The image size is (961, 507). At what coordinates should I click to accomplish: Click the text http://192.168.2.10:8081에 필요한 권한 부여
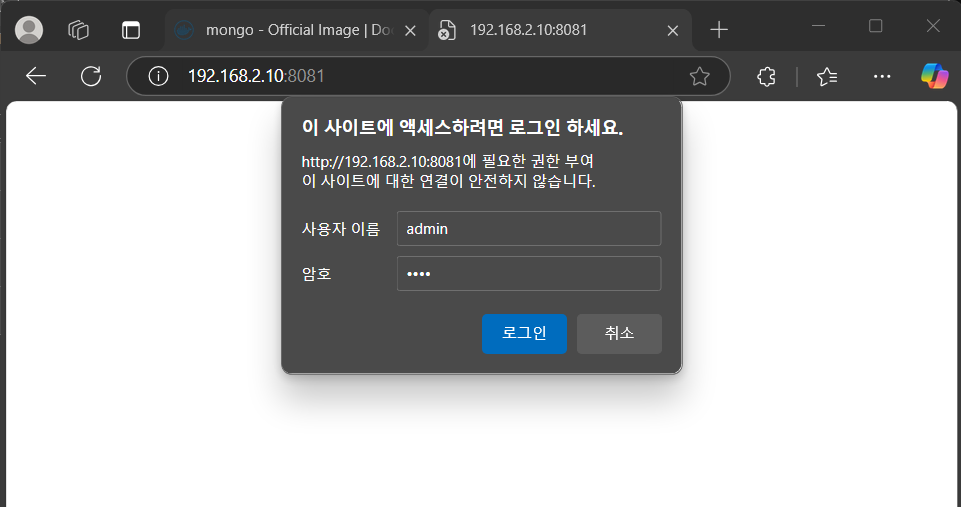click(x=447, y=161)
